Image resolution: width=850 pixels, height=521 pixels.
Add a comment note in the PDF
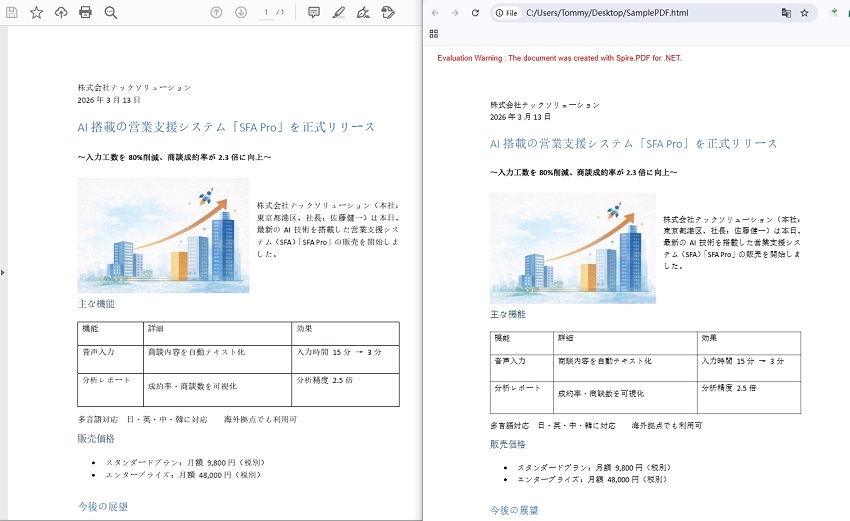tap(313, 12)
